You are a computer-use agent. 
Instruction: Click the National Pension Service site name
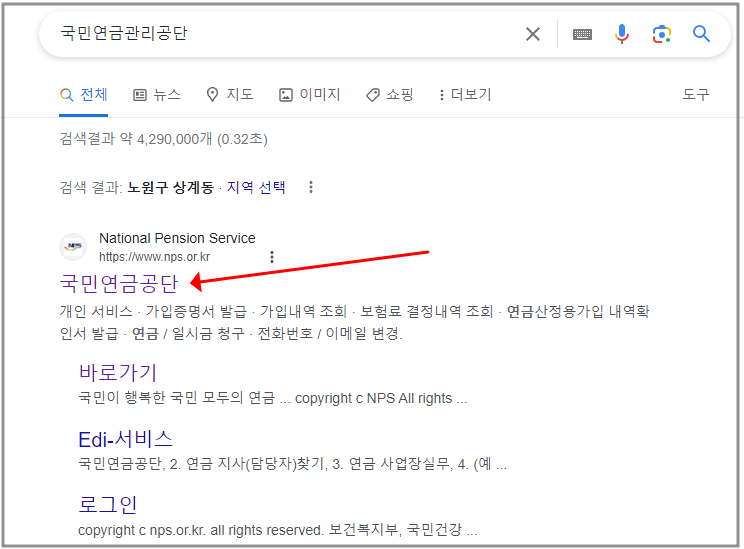coord(177,238)
